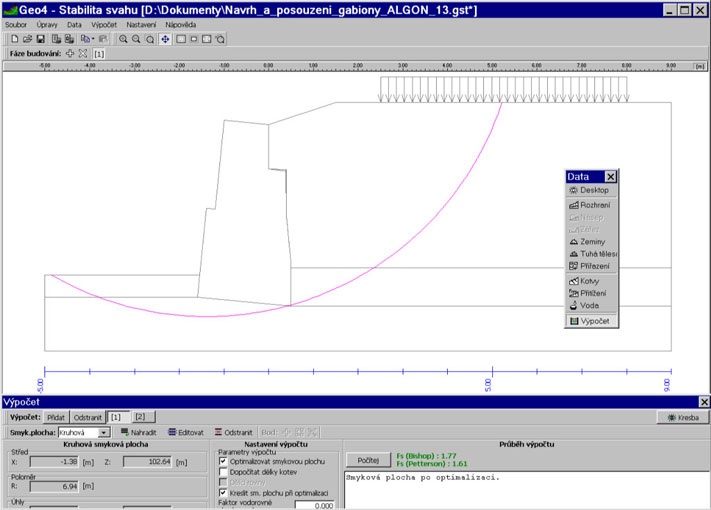This screenshot has width=711, height=510.
Task: Toggle Dopočítat délky kotev checkbox
Action: pos(223,472)
